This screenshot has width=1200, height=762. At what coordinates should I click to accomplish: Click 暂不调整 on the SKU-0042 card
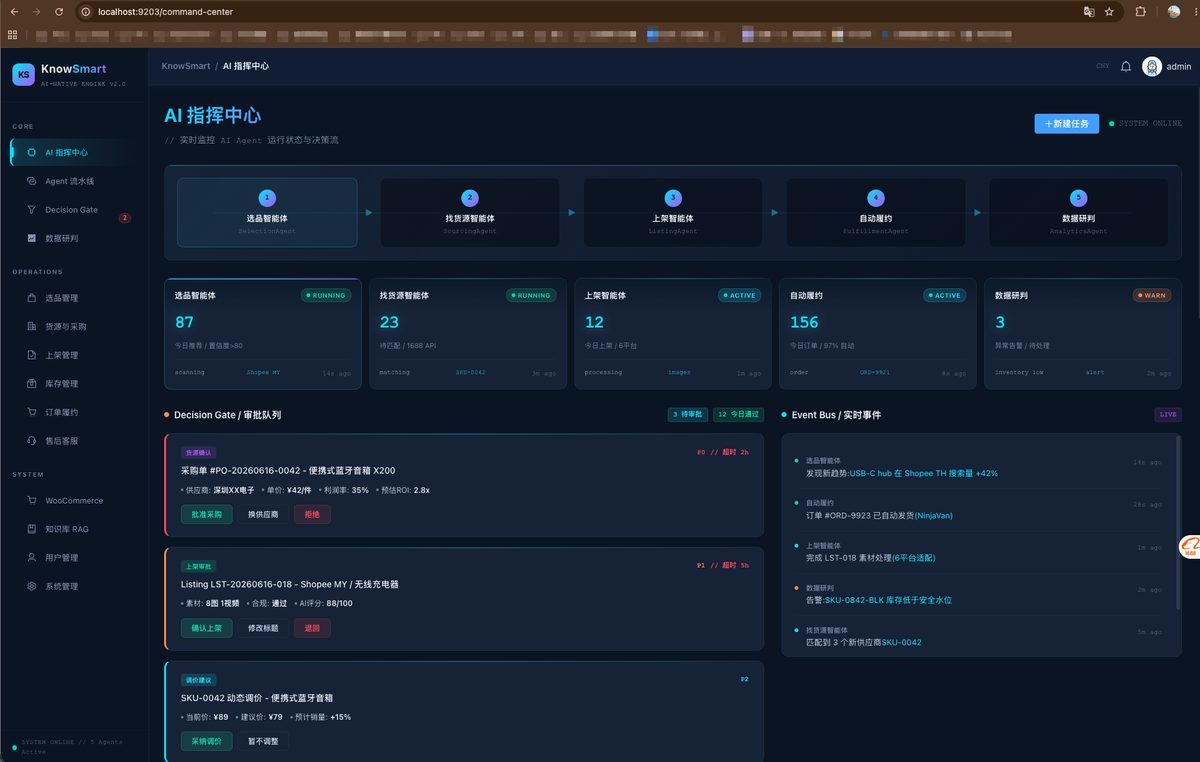263,741
